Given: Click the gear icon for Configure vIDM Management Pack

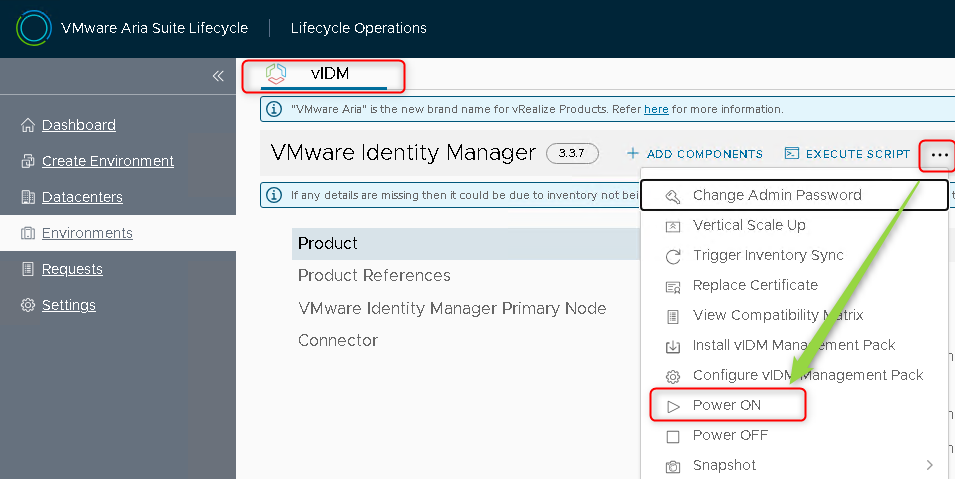Looking at the screenshot, I should pos(672,376).
